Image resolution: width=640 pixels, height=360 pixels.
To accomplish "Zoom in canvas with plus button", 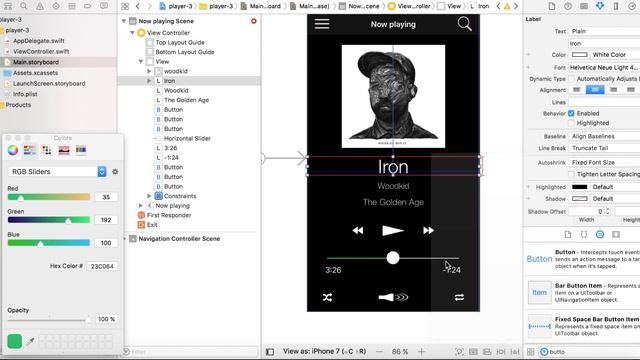I will click(421, 351).
